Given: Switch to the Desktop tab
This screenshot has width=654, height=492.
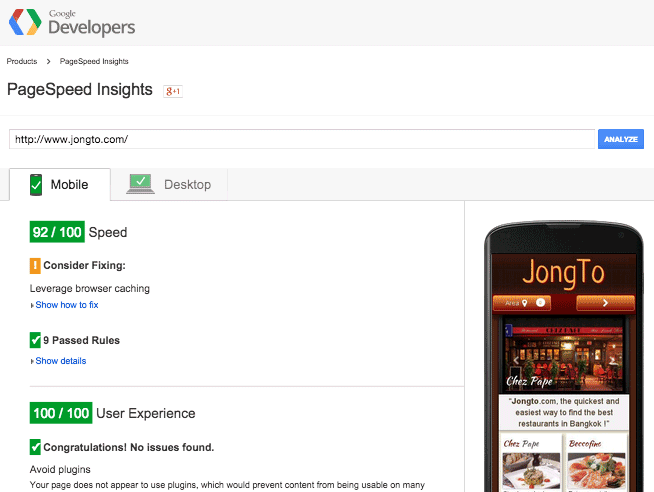Looking at the screenshot, I should [169, 184].
